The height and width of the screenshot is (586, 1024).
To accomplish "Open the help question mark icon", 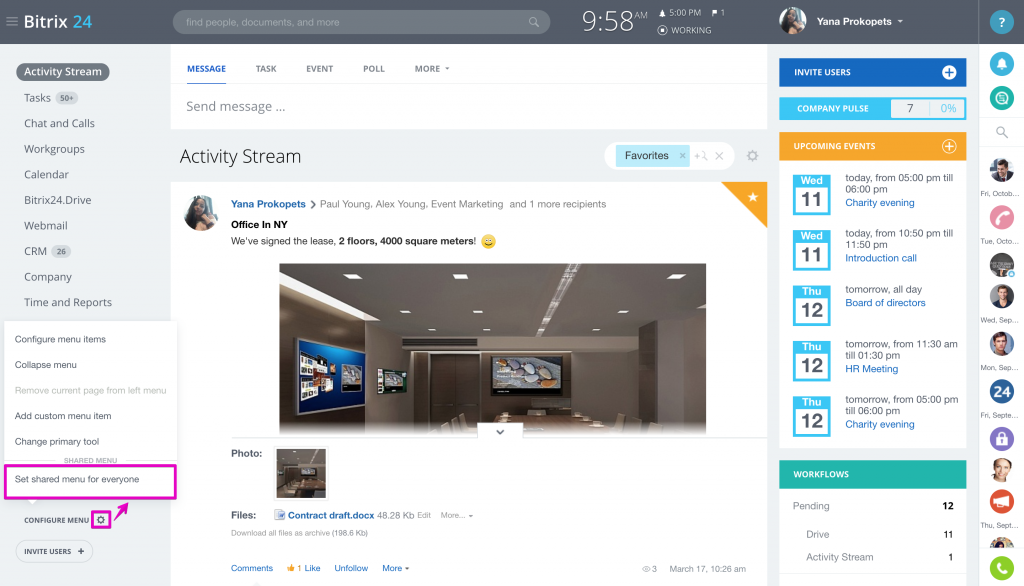I will tap(1001, 22).
